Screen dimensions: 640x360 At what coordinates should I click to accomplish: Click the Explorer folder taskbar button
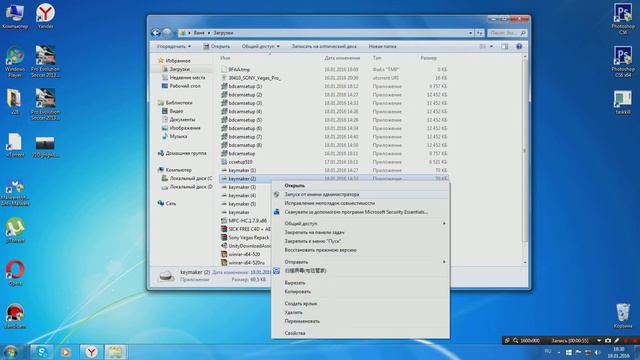point(115,351)
